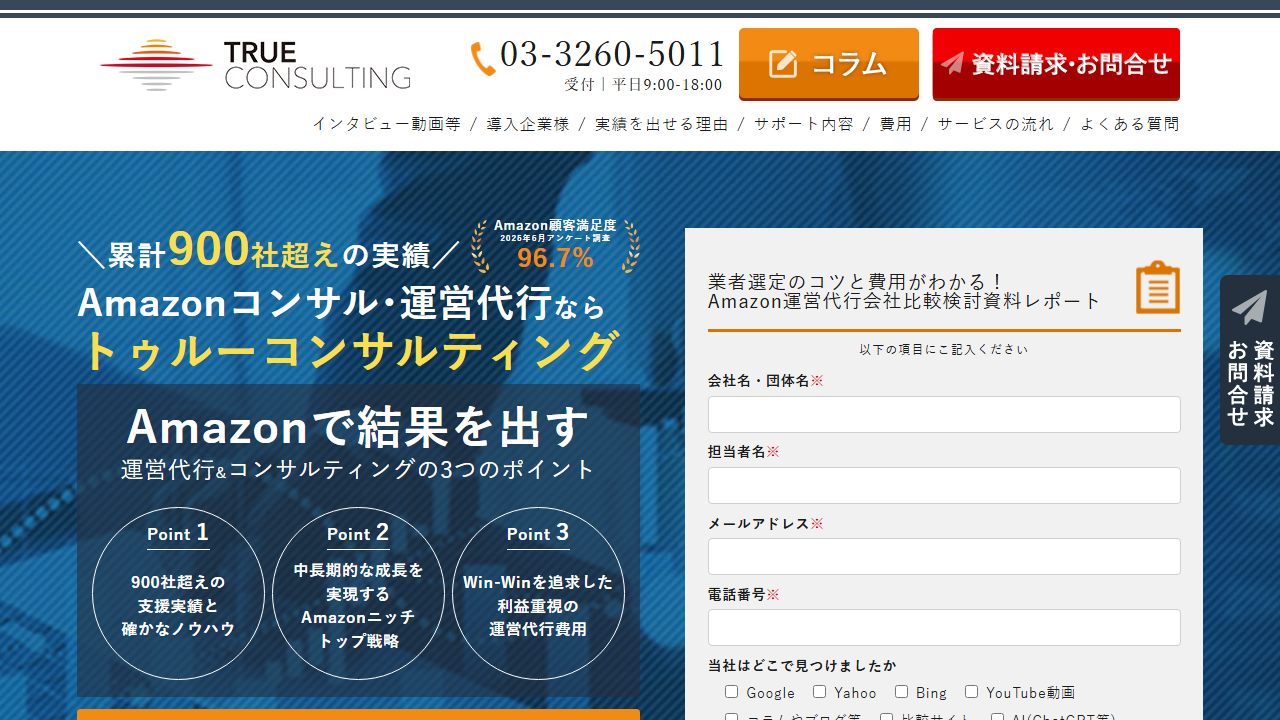Click the Amazon顧客満足度 96.7% badge
Viewport: 1280px width, 720px height.
(555, 245)
